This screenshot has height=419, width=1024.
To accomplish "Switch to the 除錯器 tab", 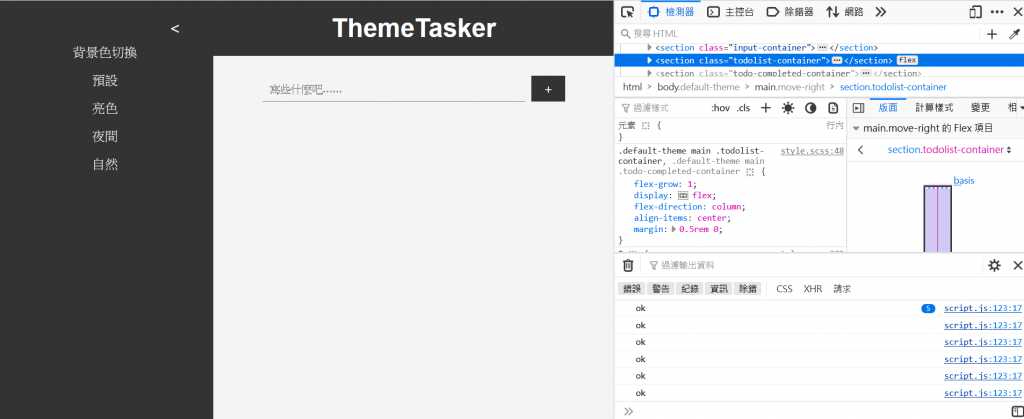I will pos(790,12).
